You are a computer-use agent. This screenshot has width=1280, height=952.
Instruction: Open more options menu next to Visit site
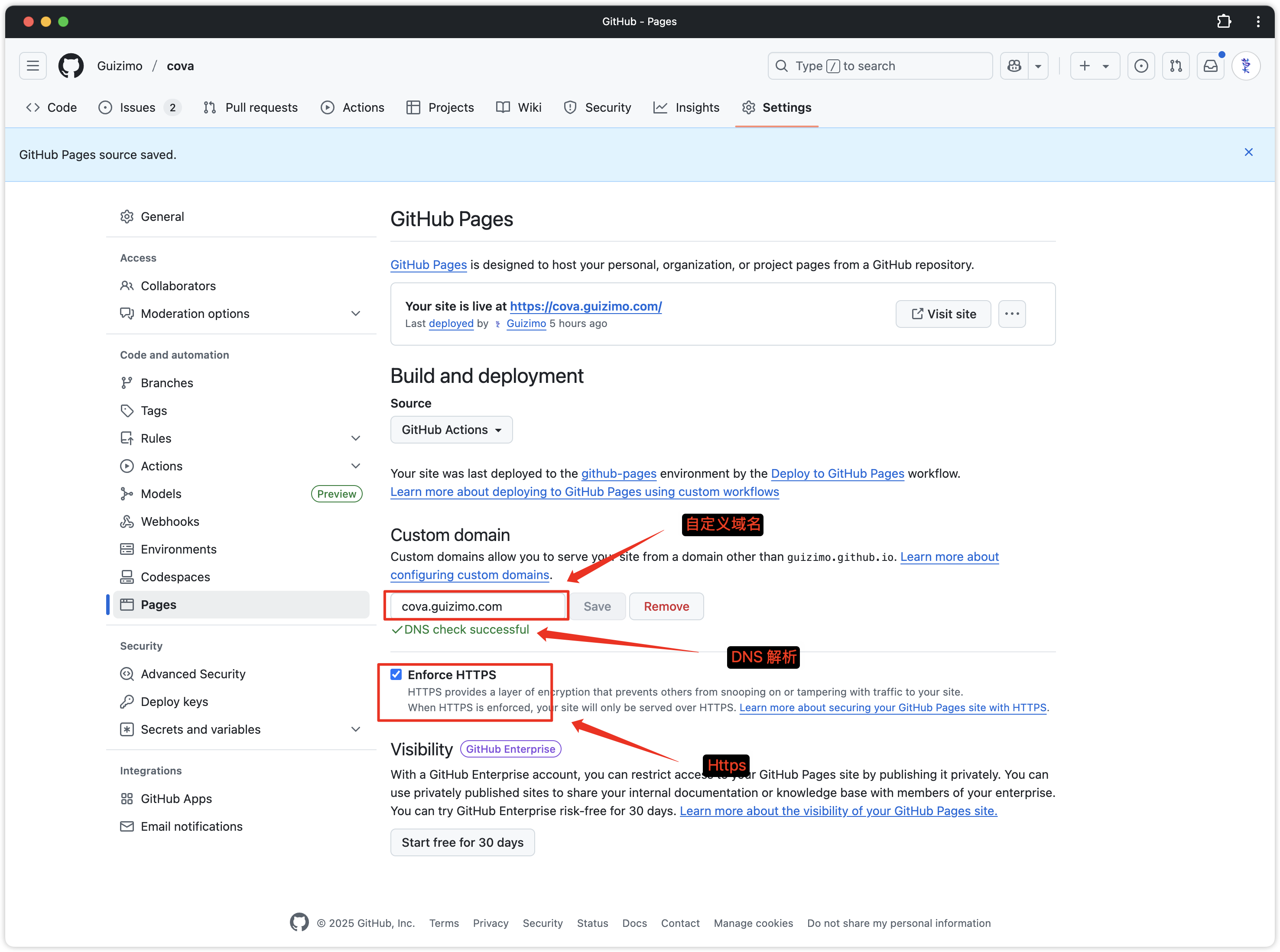(1012, 314)
